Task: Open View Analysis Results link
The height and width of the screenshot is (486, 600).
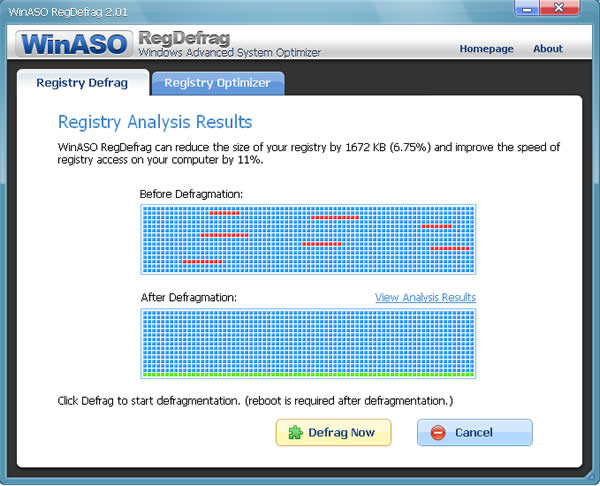Action: pyautogui.click(x=426, y=297)
